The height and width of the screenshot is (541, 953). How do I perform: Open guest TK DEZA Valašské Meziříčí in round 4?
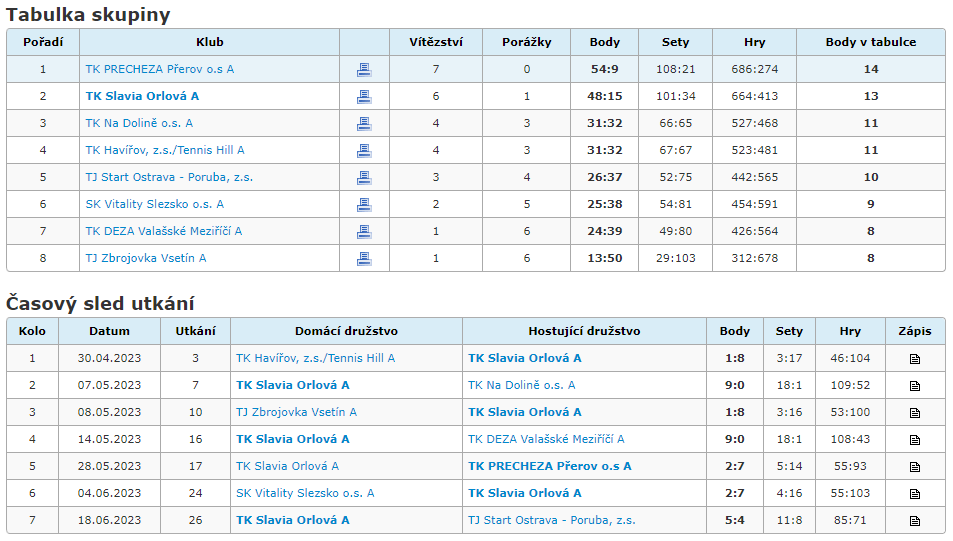coord(546,439)
